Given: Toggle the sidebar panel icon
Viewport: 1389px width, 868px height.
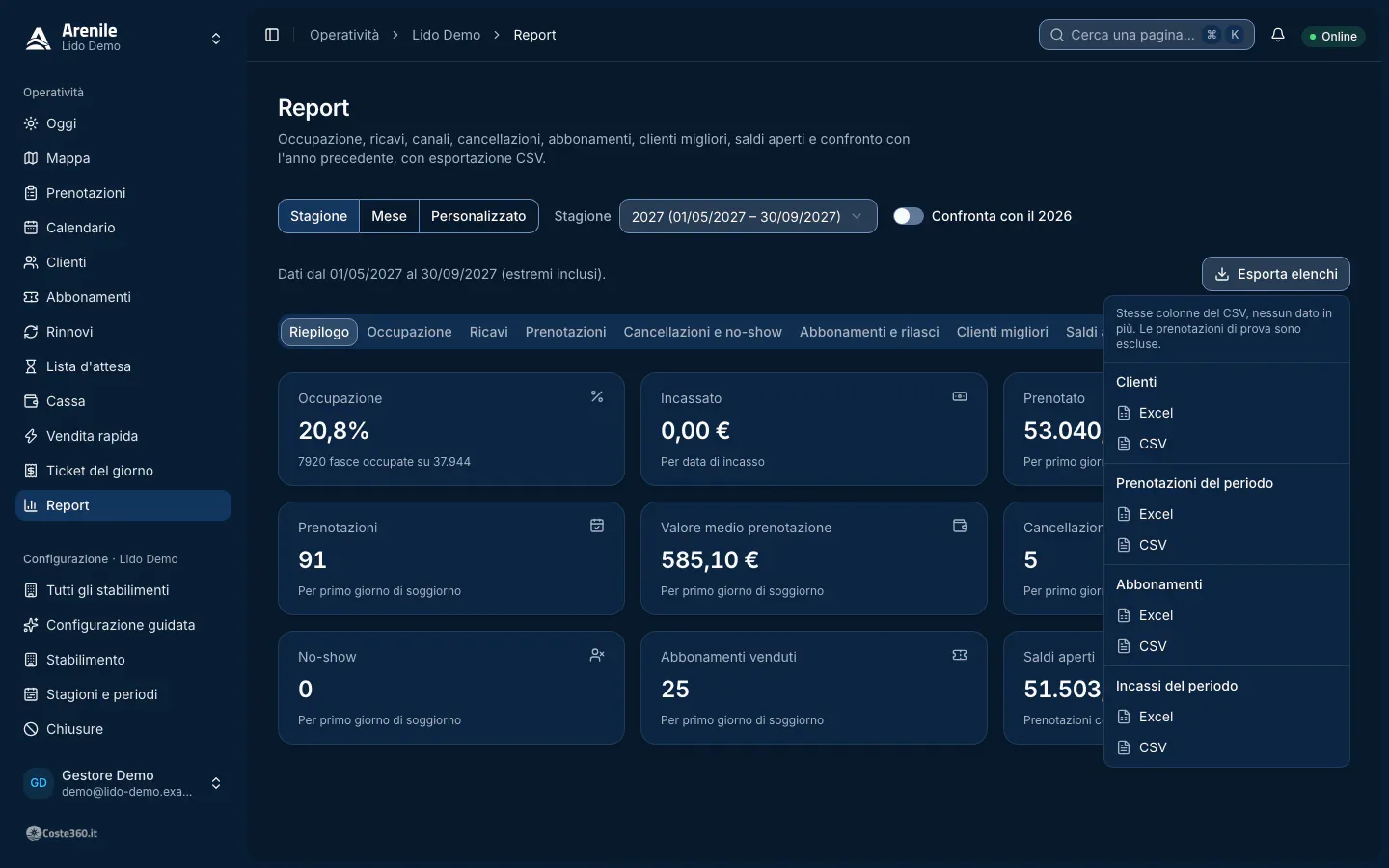Looking at the screenshot, I should click(272, 35).
